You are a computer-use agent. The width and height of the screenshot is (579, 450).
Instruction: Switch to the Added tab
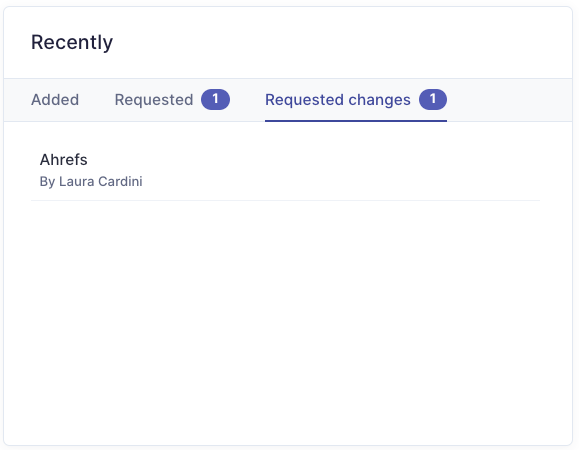coord(55,100)
